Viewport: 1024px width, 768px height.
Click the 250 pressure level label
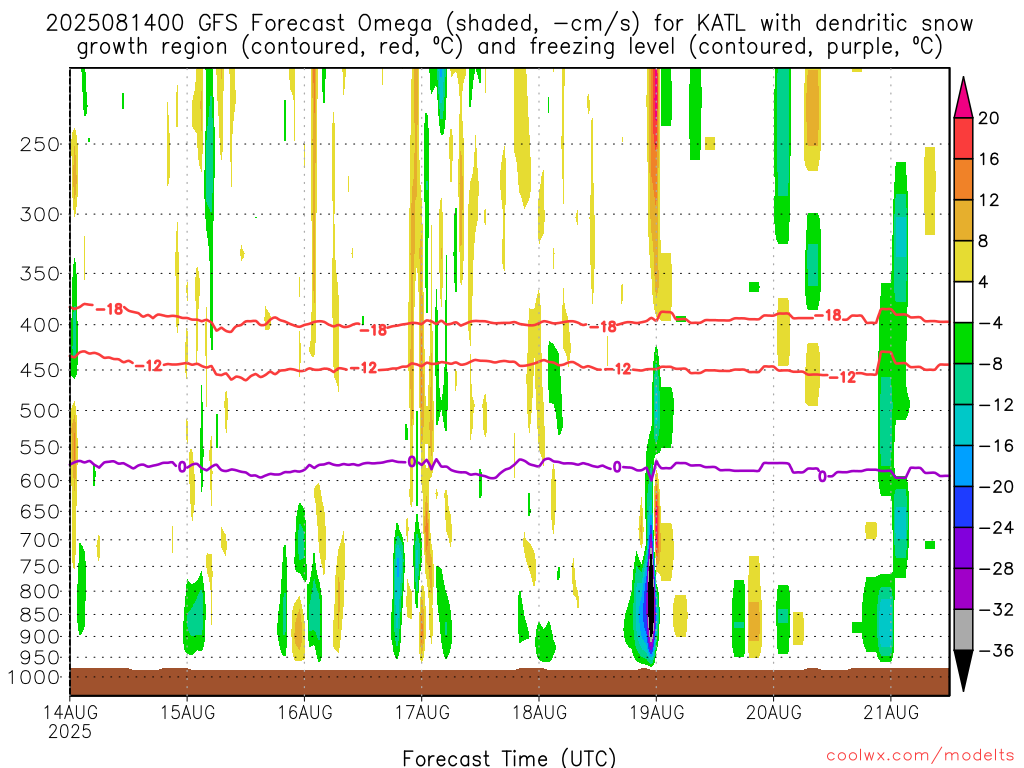(40, 144)
